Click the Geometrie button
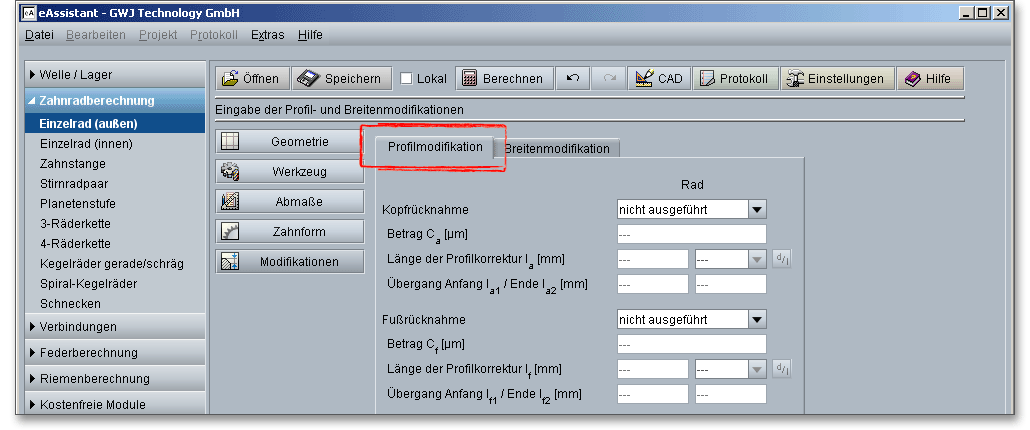Viewport: 1030px width, 430px height. point(289,142)
